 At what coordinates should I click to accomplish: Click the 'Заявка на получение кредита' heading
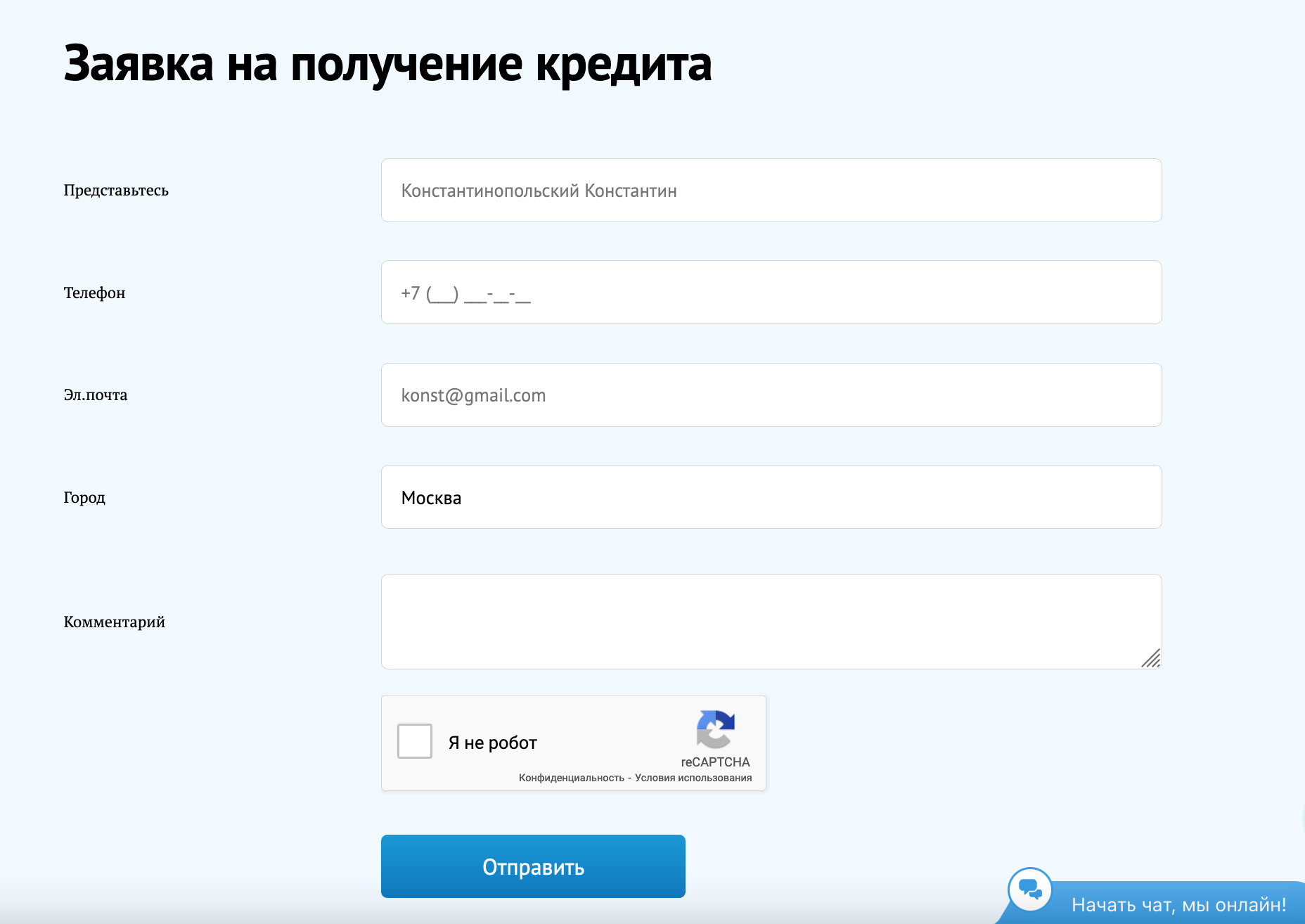pyautogui.click(x=387, y=65)
